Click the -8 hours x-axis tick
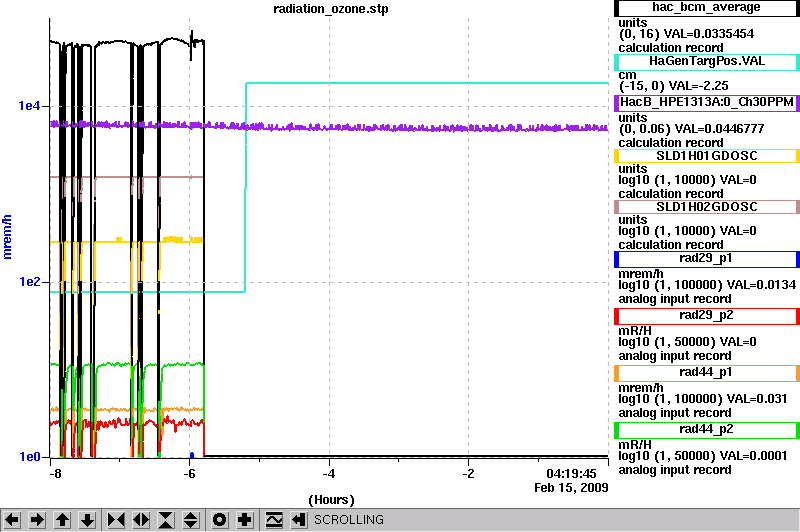Image resolution: width=800 pixels, height=532 pixels. (55, 474)
